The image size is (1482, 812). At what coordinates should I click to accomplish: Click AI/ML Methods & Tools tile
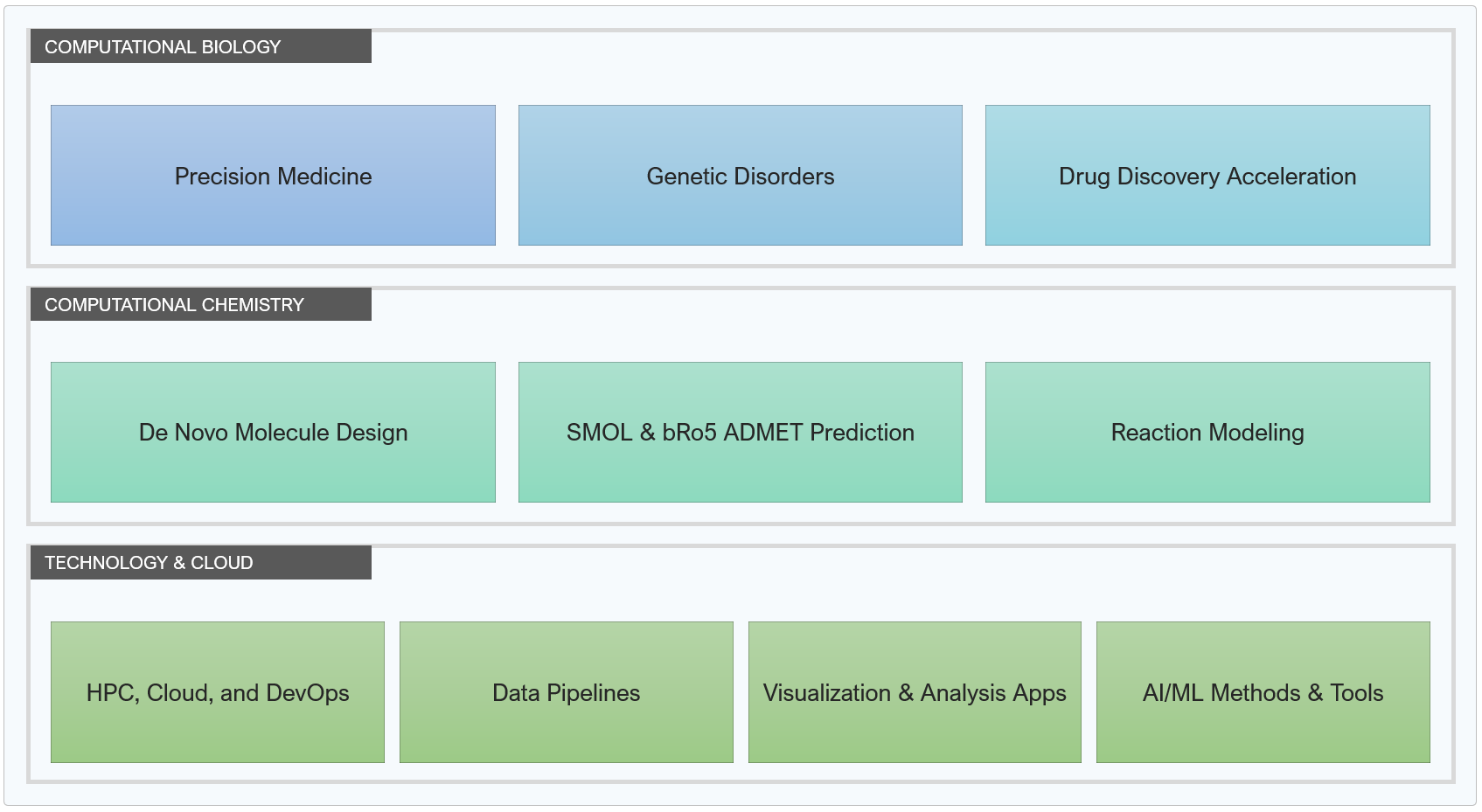1263,692
